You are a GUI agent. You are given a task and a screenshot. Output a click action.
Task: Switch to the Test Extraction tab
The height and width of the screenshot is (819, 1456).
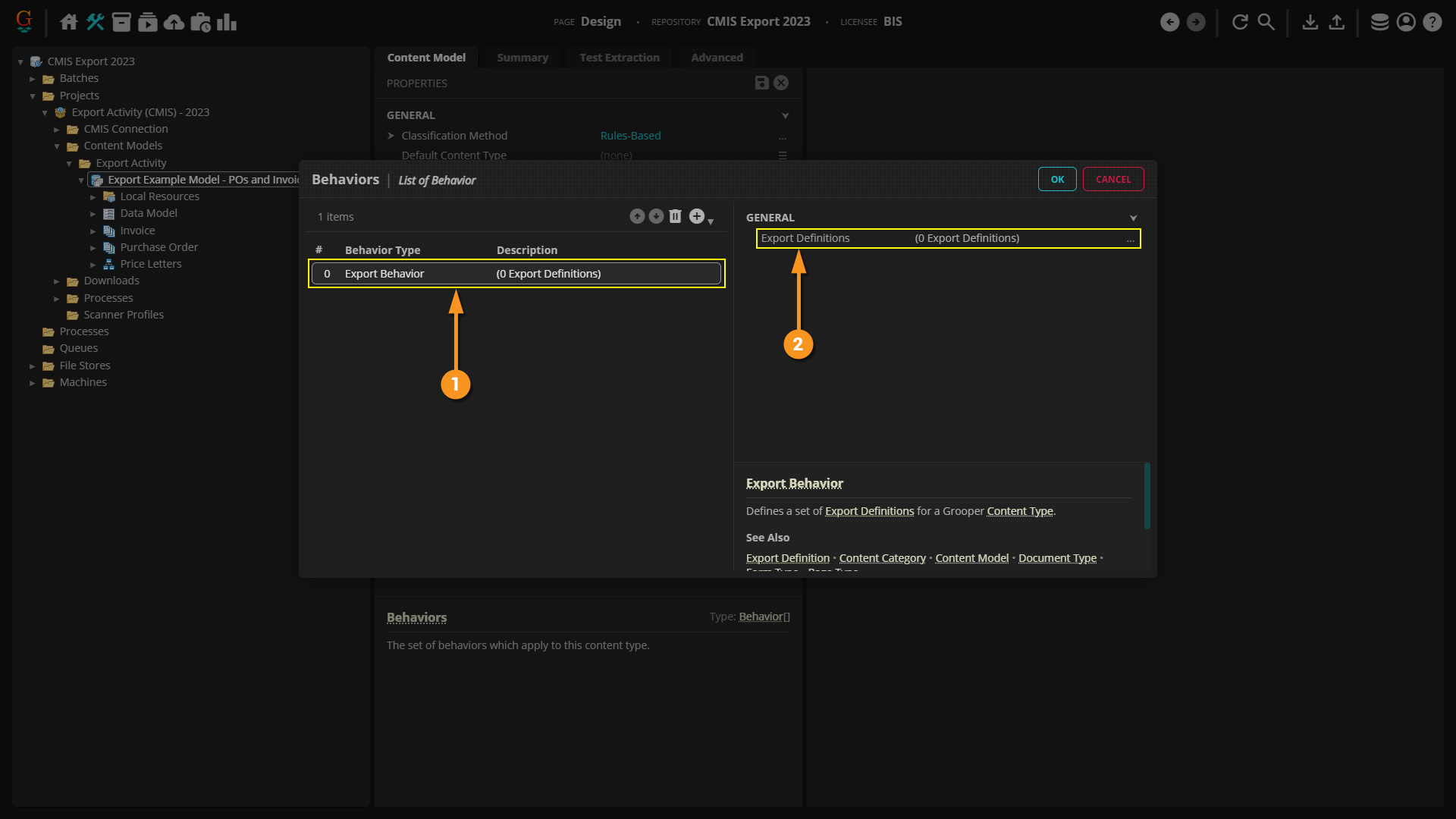[619, 58]
